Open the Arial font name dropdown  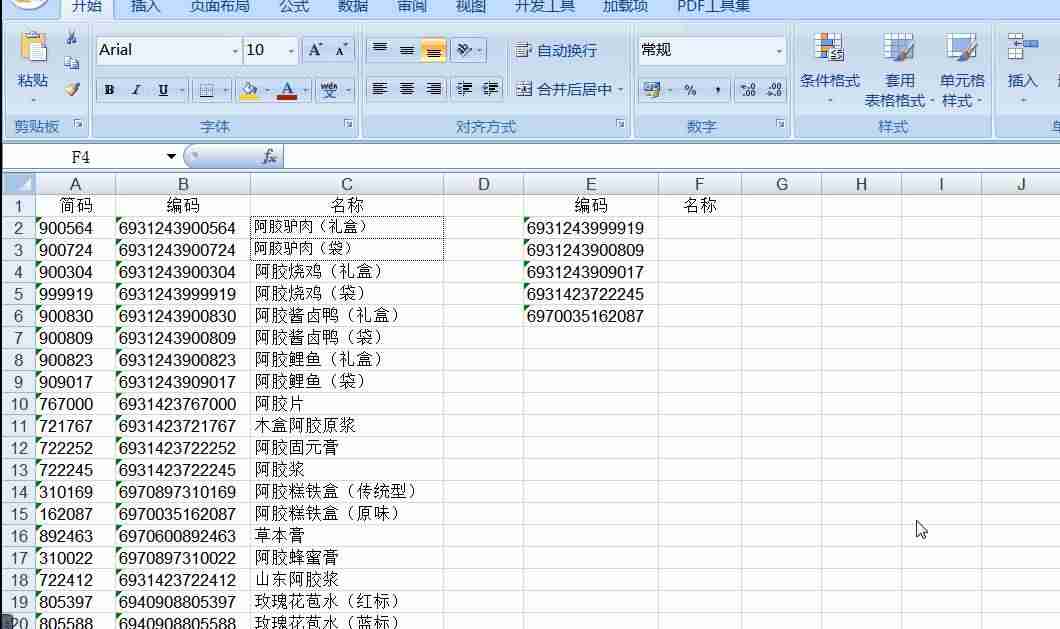click(235, 51)
